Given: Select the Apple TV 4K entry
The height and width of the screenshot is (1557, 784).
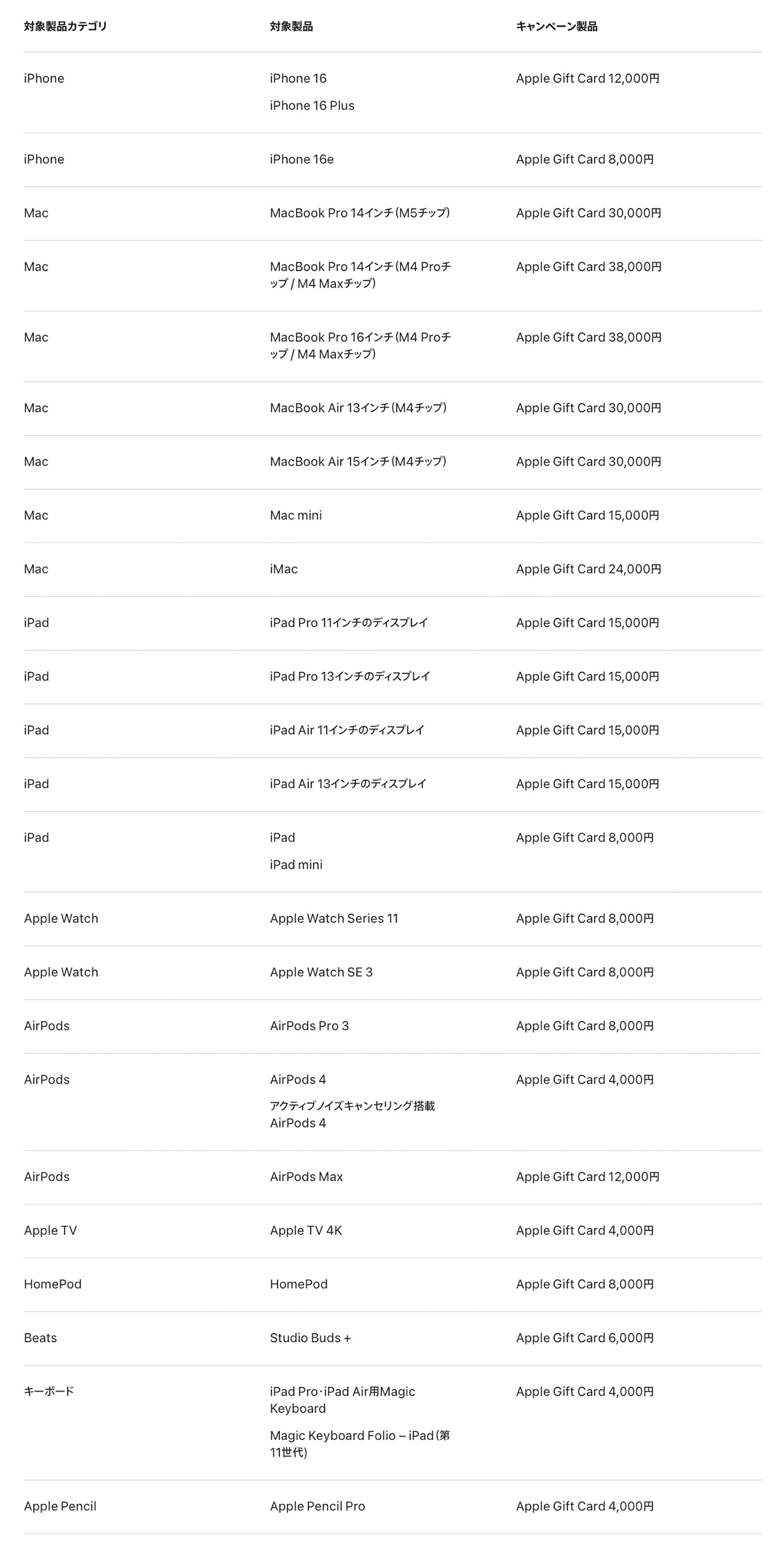Looking at the screenshot, I should (306, 1230).
